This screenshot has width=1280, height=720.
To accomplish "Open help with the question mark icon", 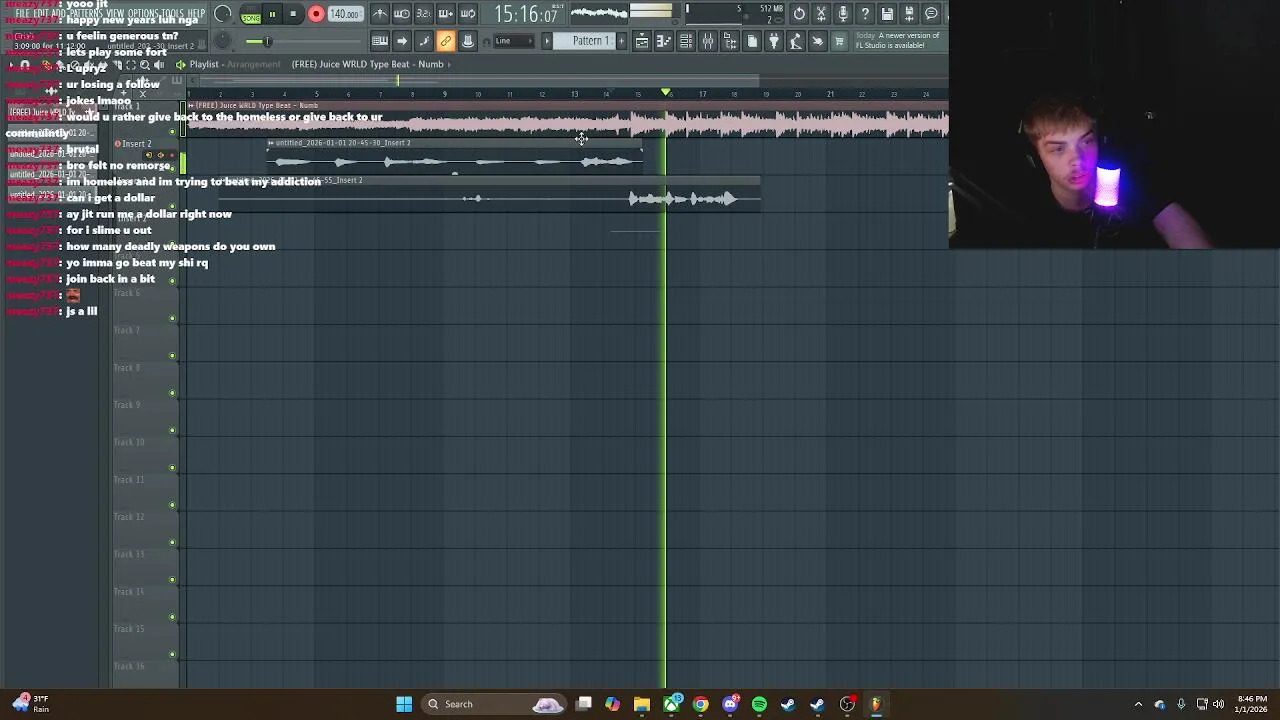I will 865,14.
